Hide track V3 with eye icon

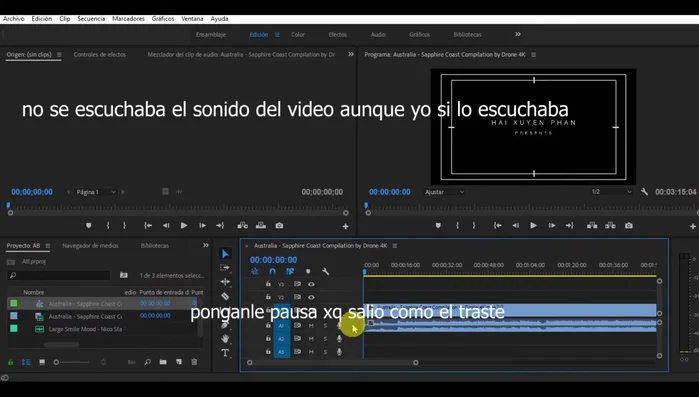pyautogui.click(x=311, y=284)
